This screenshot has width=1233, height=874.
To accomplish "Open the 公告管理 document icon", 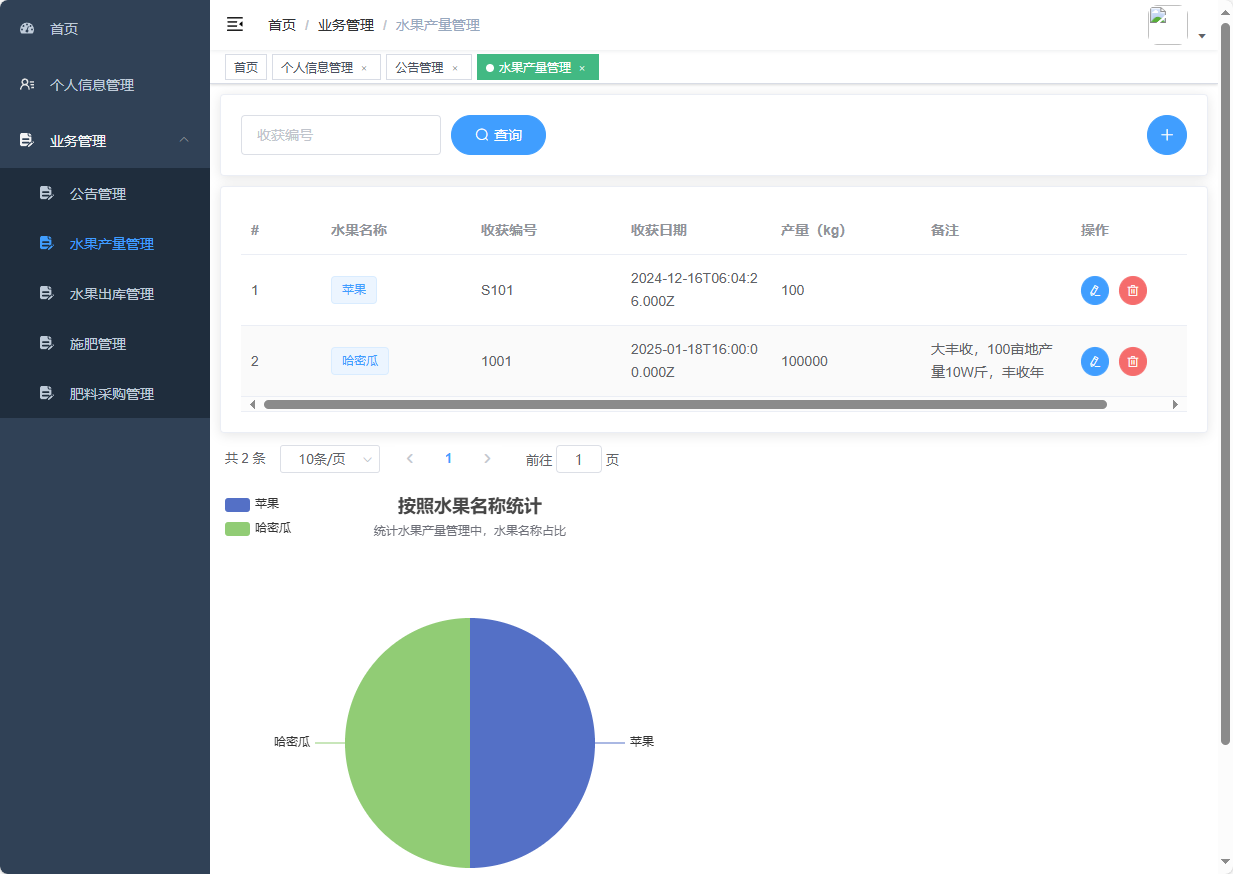I will pos(47,193).
